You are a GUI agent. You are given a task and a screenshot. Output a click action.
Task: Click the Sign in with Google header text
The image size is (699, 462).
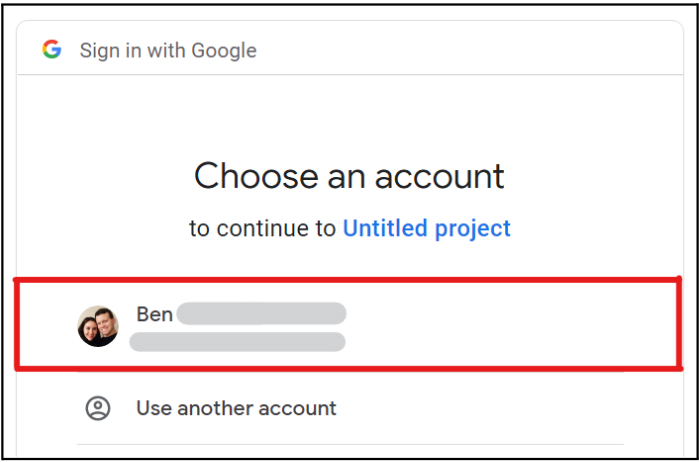[x=168, y=50]
